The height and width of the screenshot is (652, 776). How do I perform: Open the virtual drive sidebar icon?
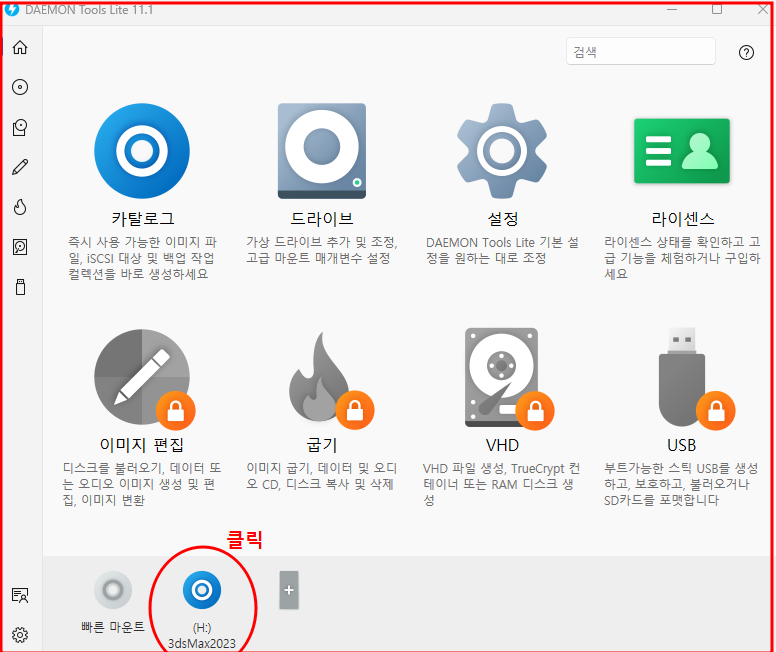[20, 127]
